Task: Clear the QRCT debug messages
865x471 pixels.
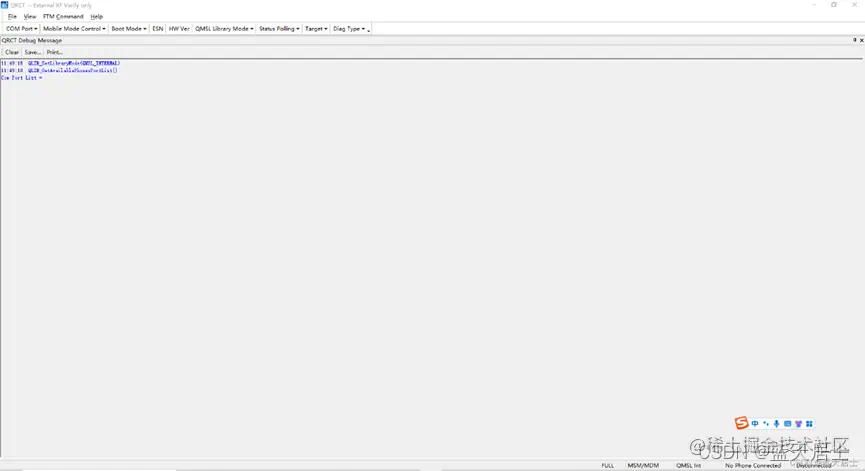Action: coord(12,52)
